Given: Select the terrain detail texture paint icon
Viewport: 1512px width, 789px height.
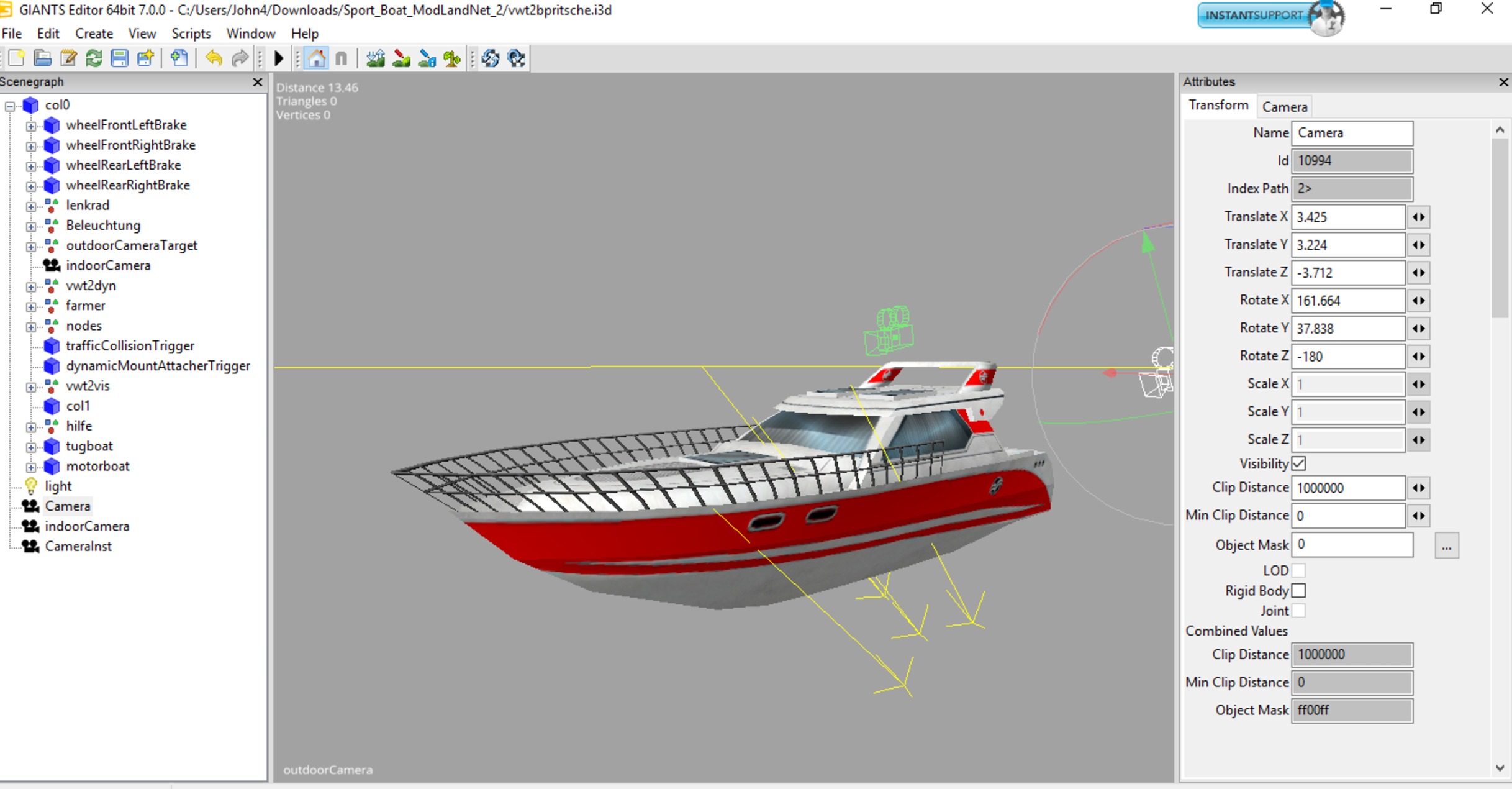Looking at the screenshot, I should coord(401,59).
